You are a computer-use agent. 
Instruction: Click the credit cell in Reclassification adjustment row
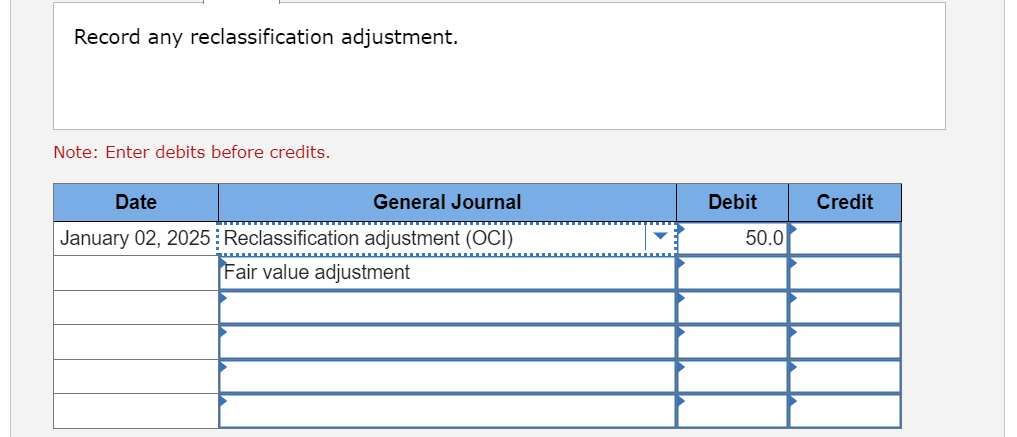[844, 239]
